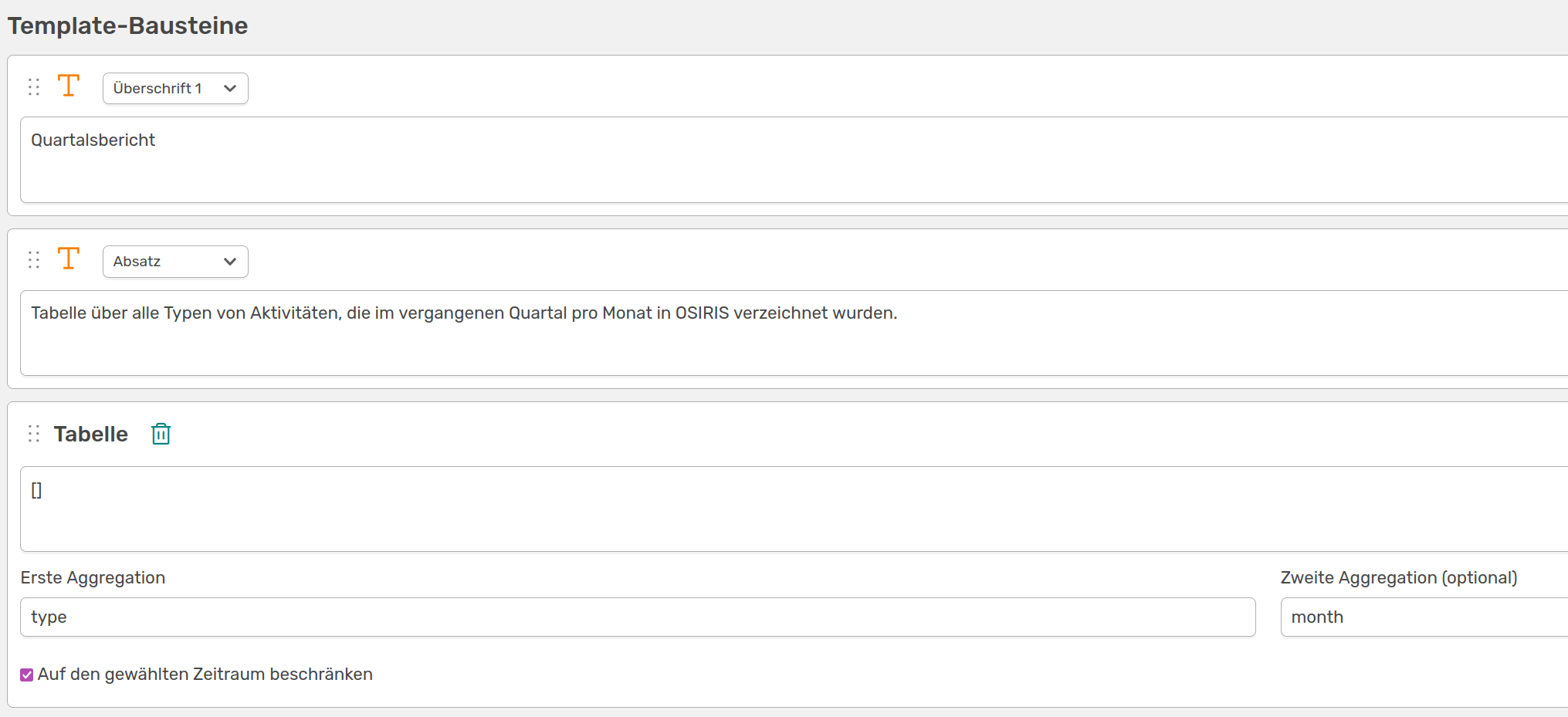Toggle the checkbox for restricting to selected period
Image resolution: width=1568 pixels, height=717 pixels.
click(x=27, y=675)
